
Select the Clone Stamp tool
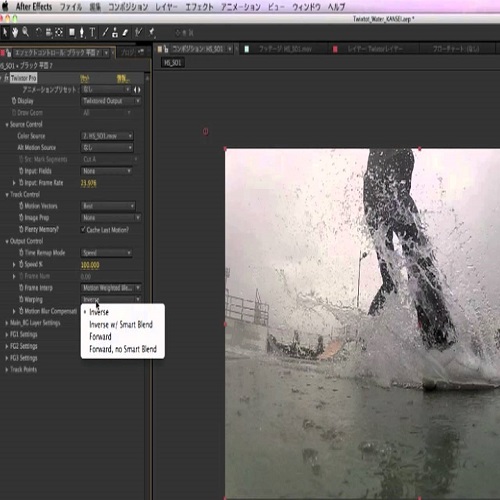115,33
